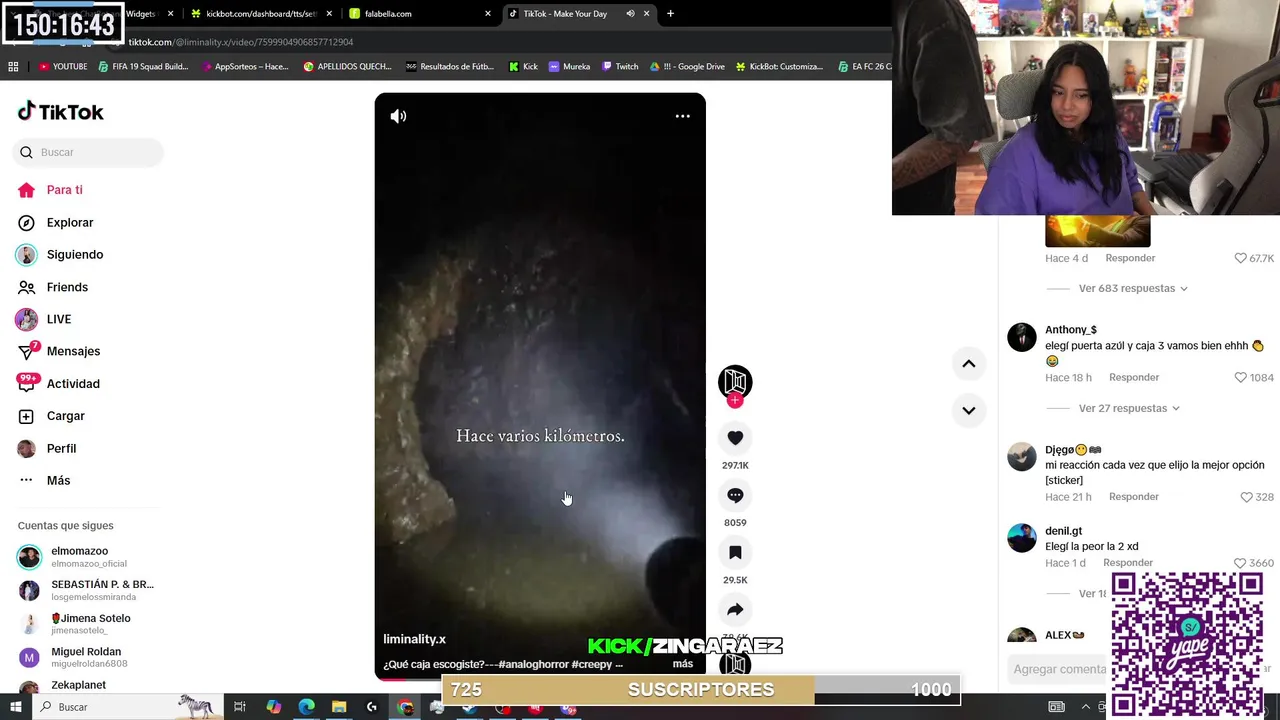
Task: Like the top comment heart showing 67.7K
Action: coord(1240,258)
